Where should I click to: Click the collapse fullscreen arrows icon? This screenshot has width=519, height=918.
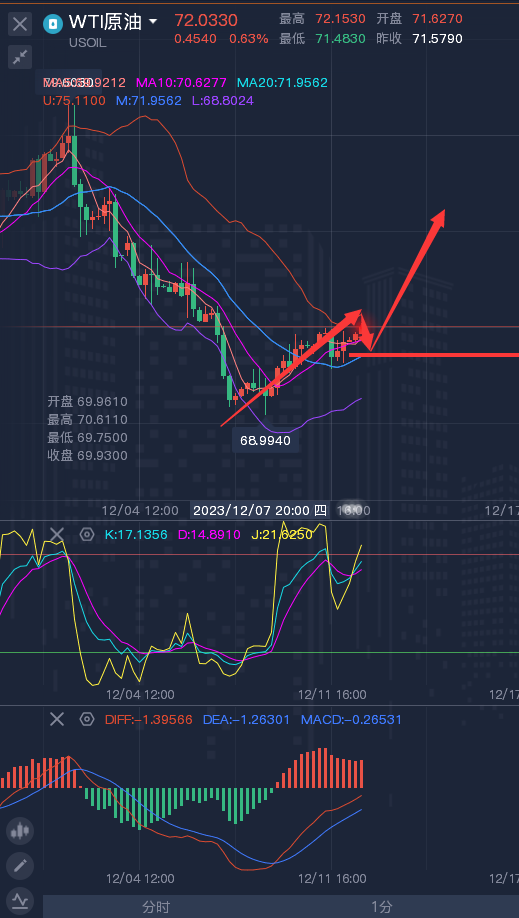click(x=20, y=57)
